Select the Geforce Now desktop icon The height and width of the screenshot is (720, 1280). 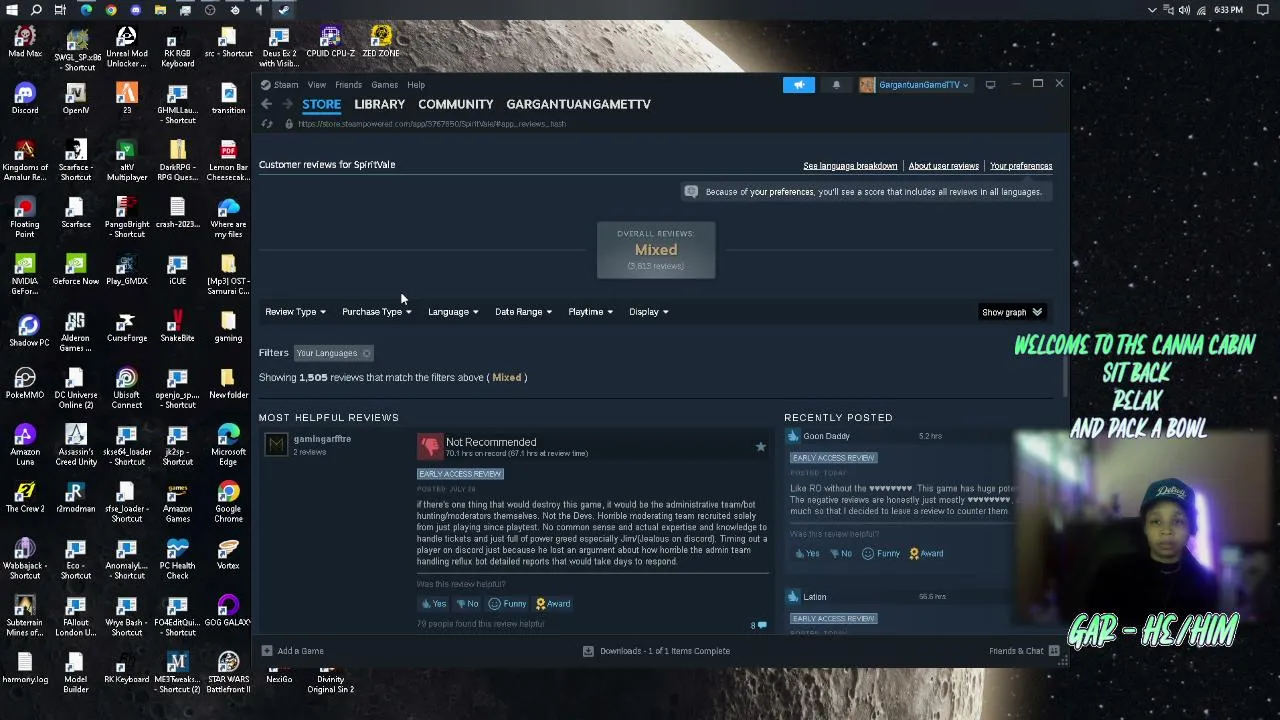click(76, 270)
